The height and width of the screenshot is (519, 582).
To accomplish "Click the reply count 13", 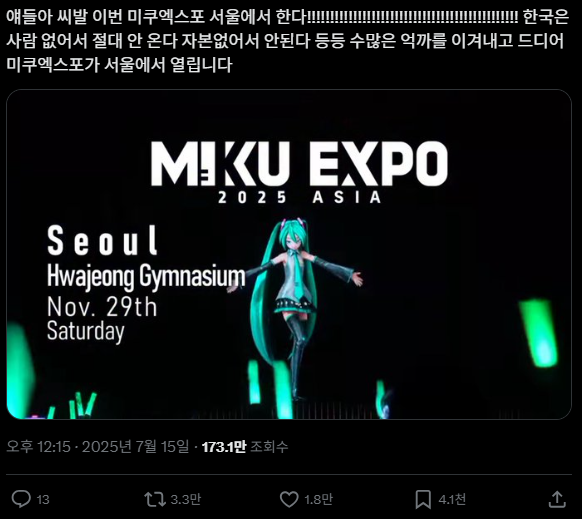I will [43, 500].
